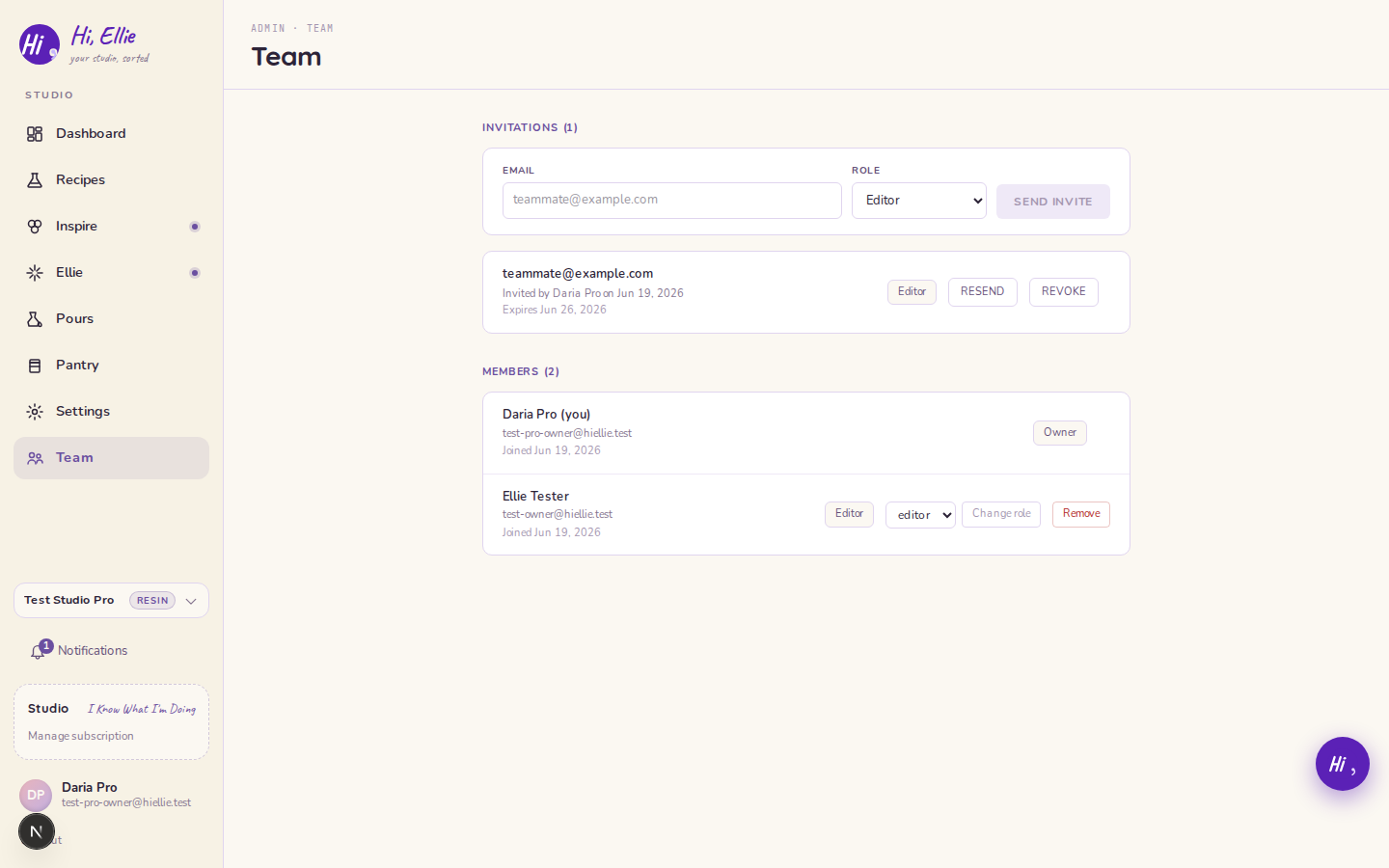
Task: Click the I Know What I'm Doing tagline
Action: point(142,709)
